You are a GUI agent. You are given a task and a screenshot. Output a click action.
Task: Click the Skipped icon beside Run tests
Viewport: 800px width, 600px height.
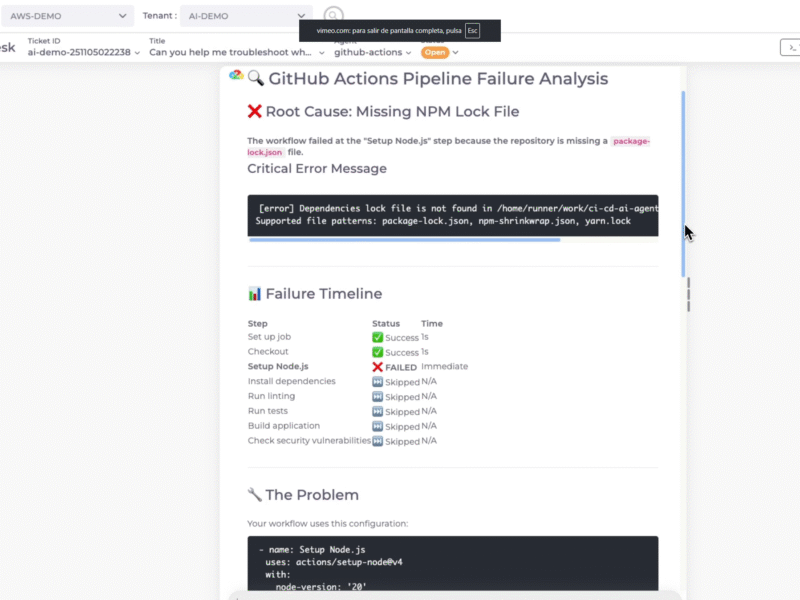tap(380, 411)
